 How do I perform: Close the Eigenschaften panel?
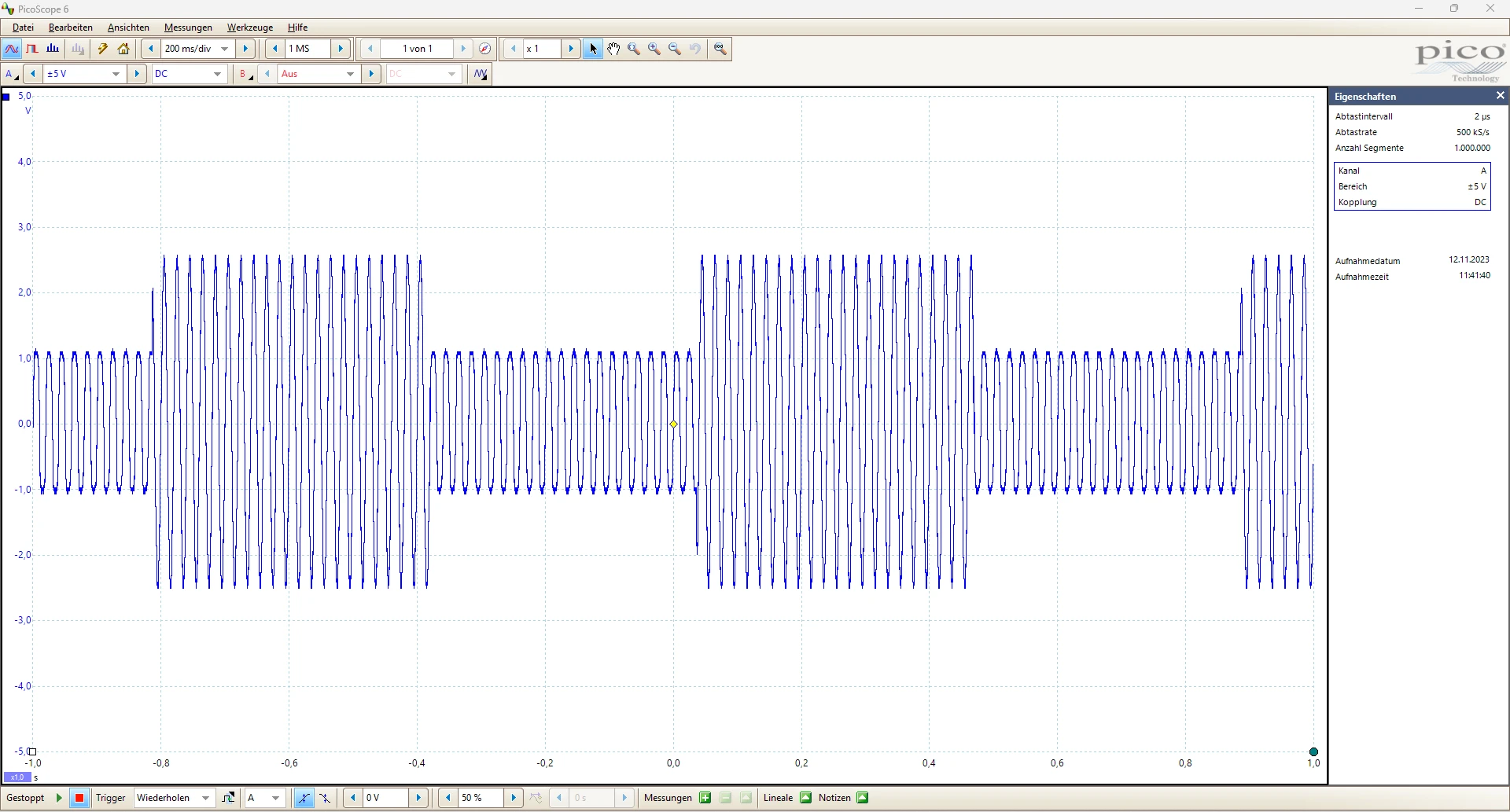coord(1500,96)
